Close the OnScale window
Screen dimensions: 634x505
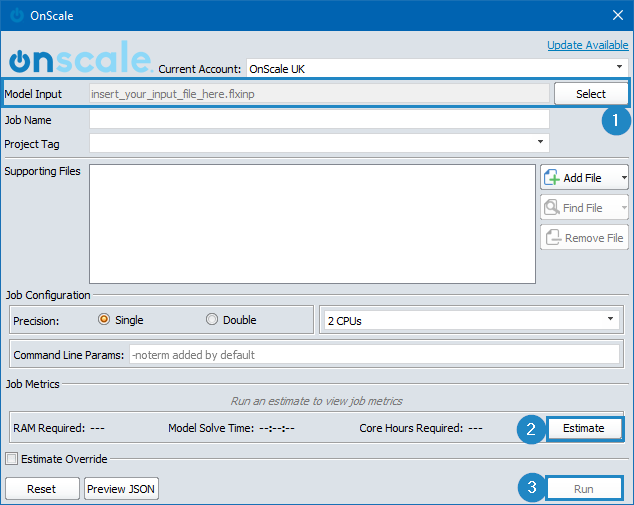point(617,15)
